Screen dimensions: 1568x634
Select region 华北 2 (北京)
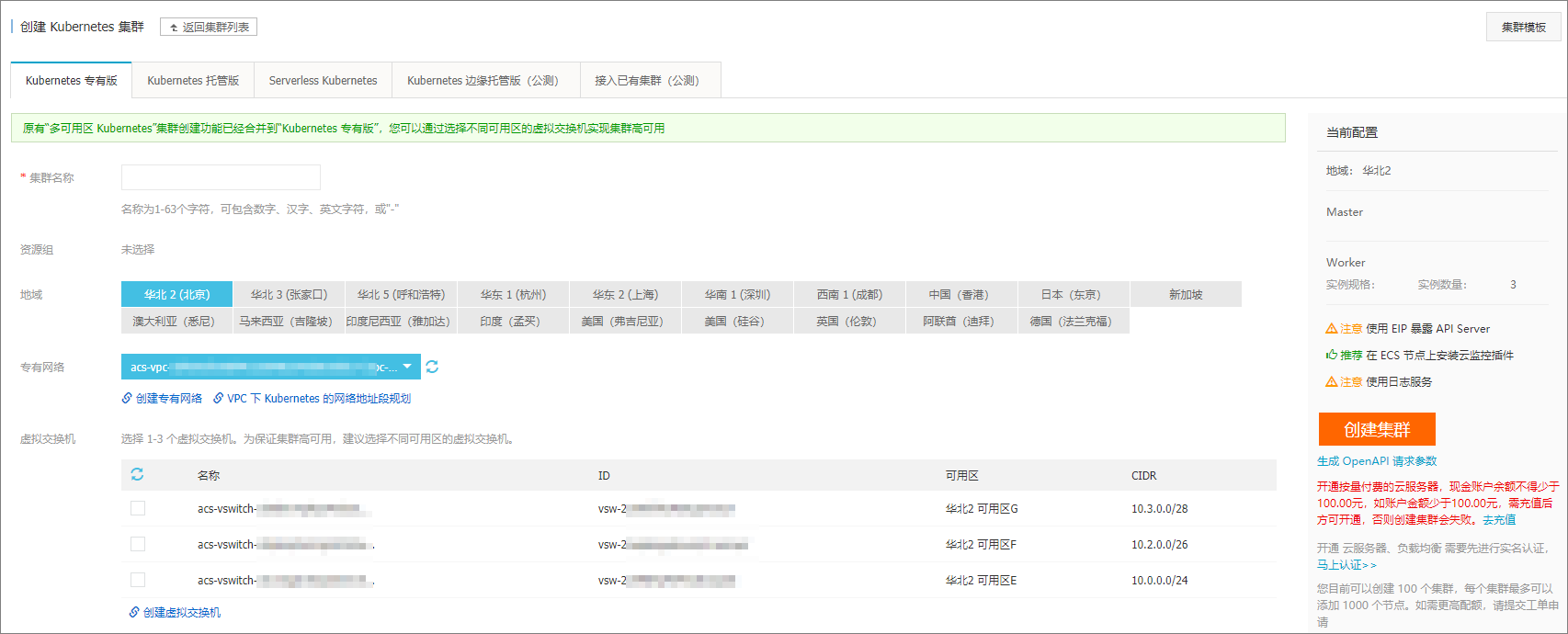click(176, 294)
